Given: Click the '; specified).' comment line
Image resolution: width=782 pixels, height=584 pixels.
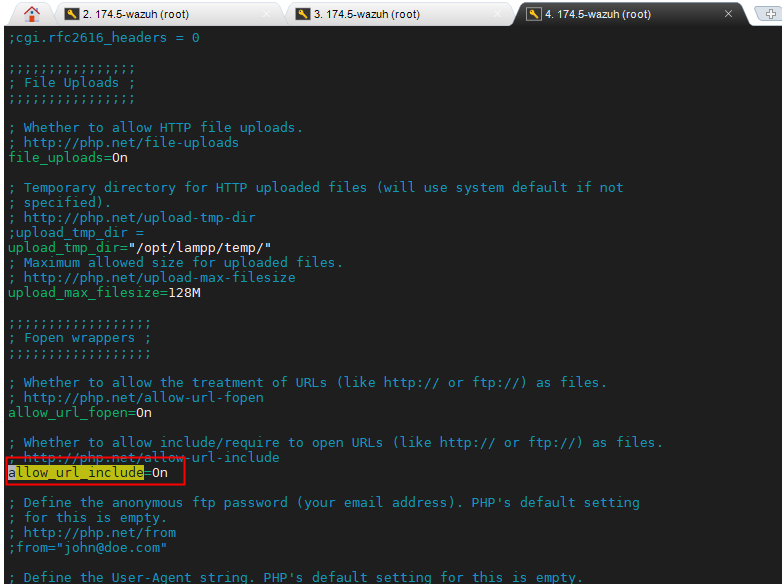Looking at the screenshot, I should [x=60, y=202].
